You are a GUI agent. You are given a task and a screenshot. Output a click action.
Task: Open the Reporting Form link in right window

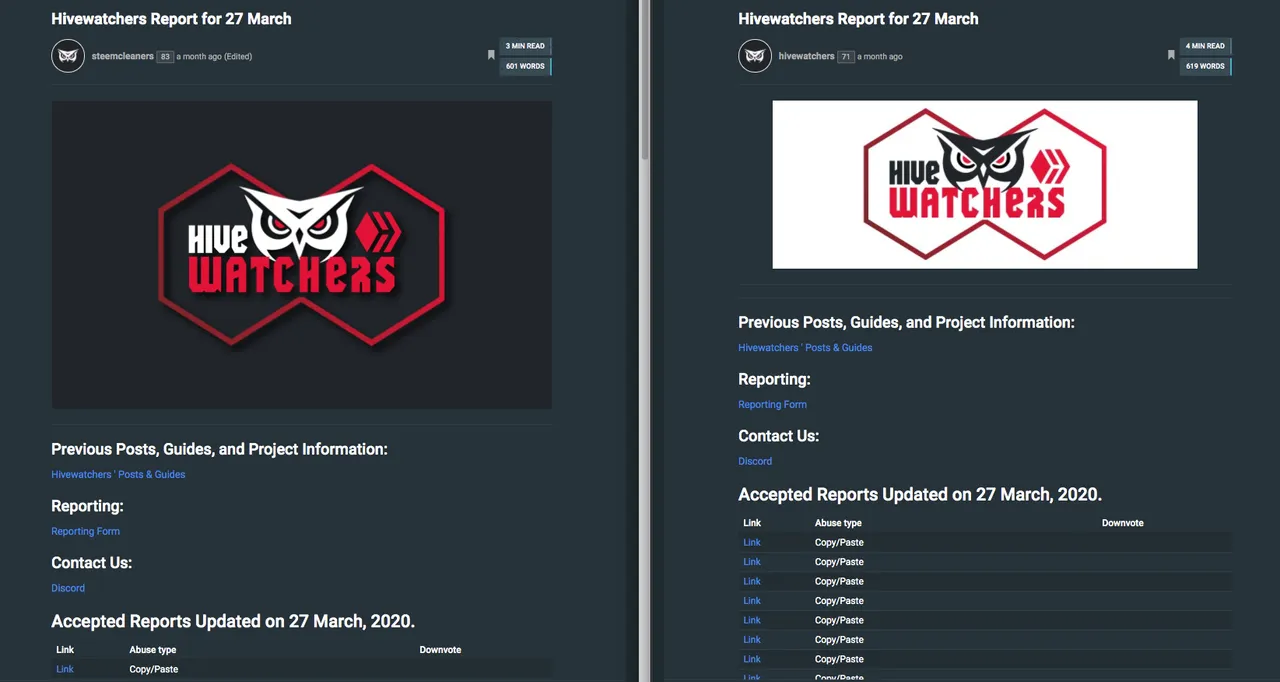773,405
